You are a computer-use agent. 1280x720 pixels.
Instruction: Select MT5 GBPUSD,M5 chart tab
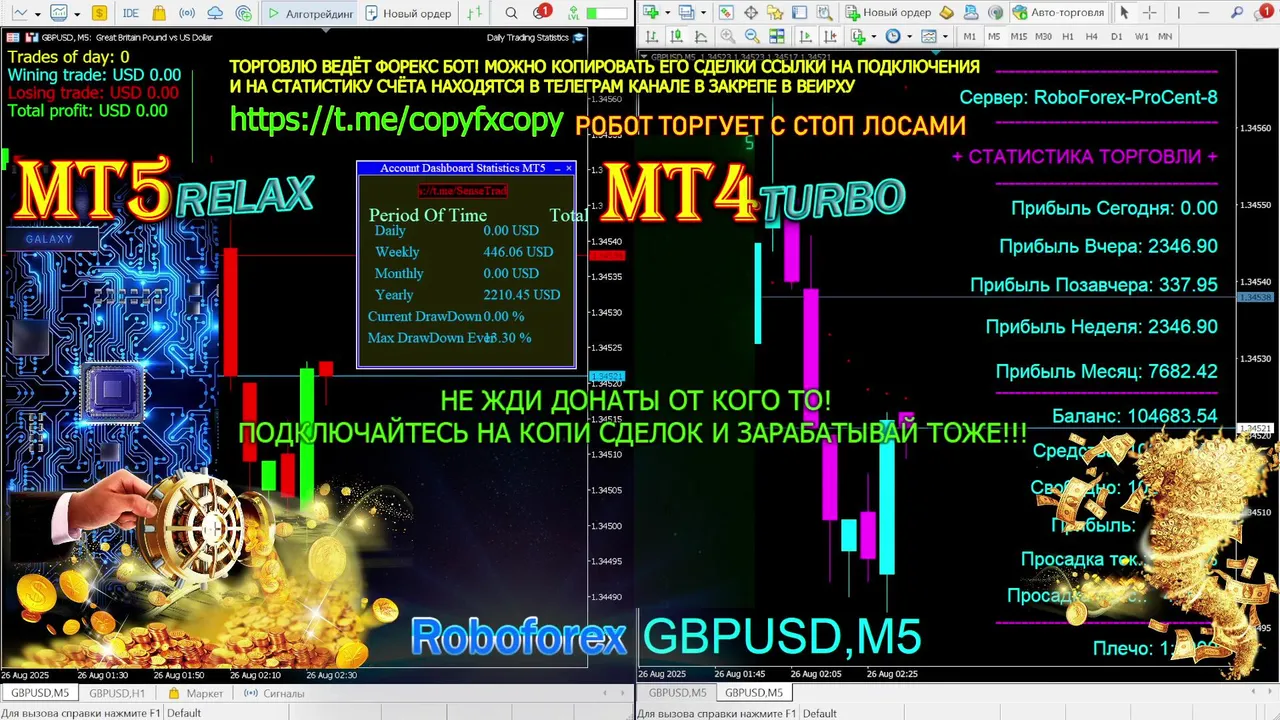click(39, 693)
